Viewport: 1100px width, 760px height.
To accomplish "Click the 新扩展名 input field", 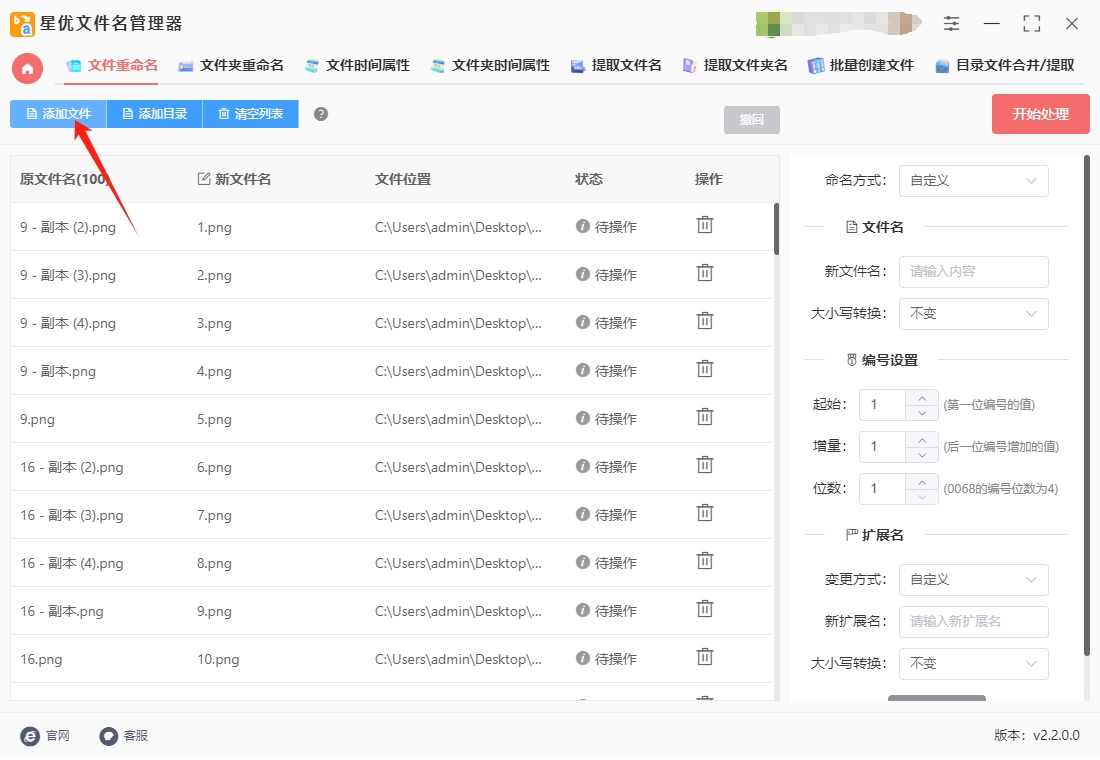I will [973, 622].
